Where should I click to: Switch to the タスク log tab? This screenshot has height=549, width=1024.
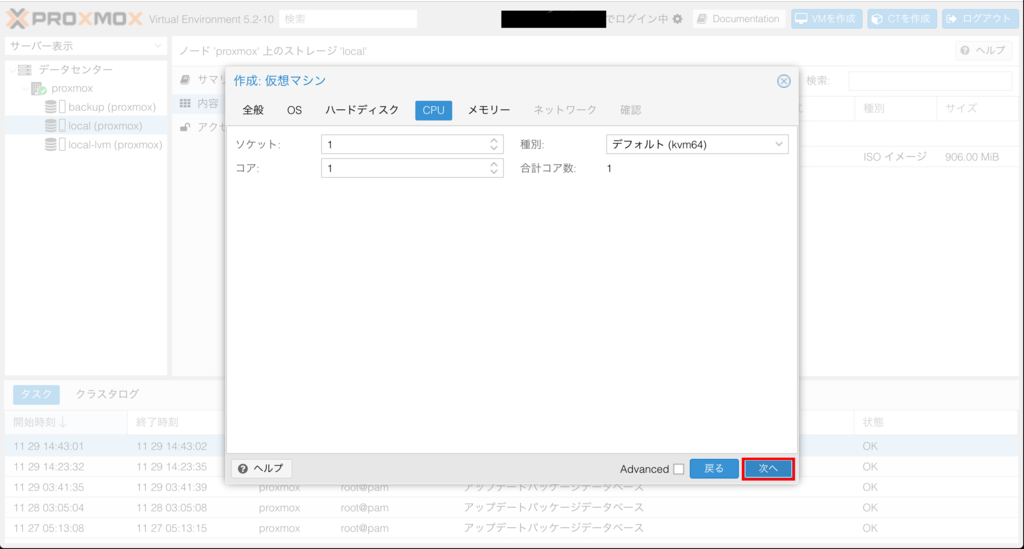(37, 394)
